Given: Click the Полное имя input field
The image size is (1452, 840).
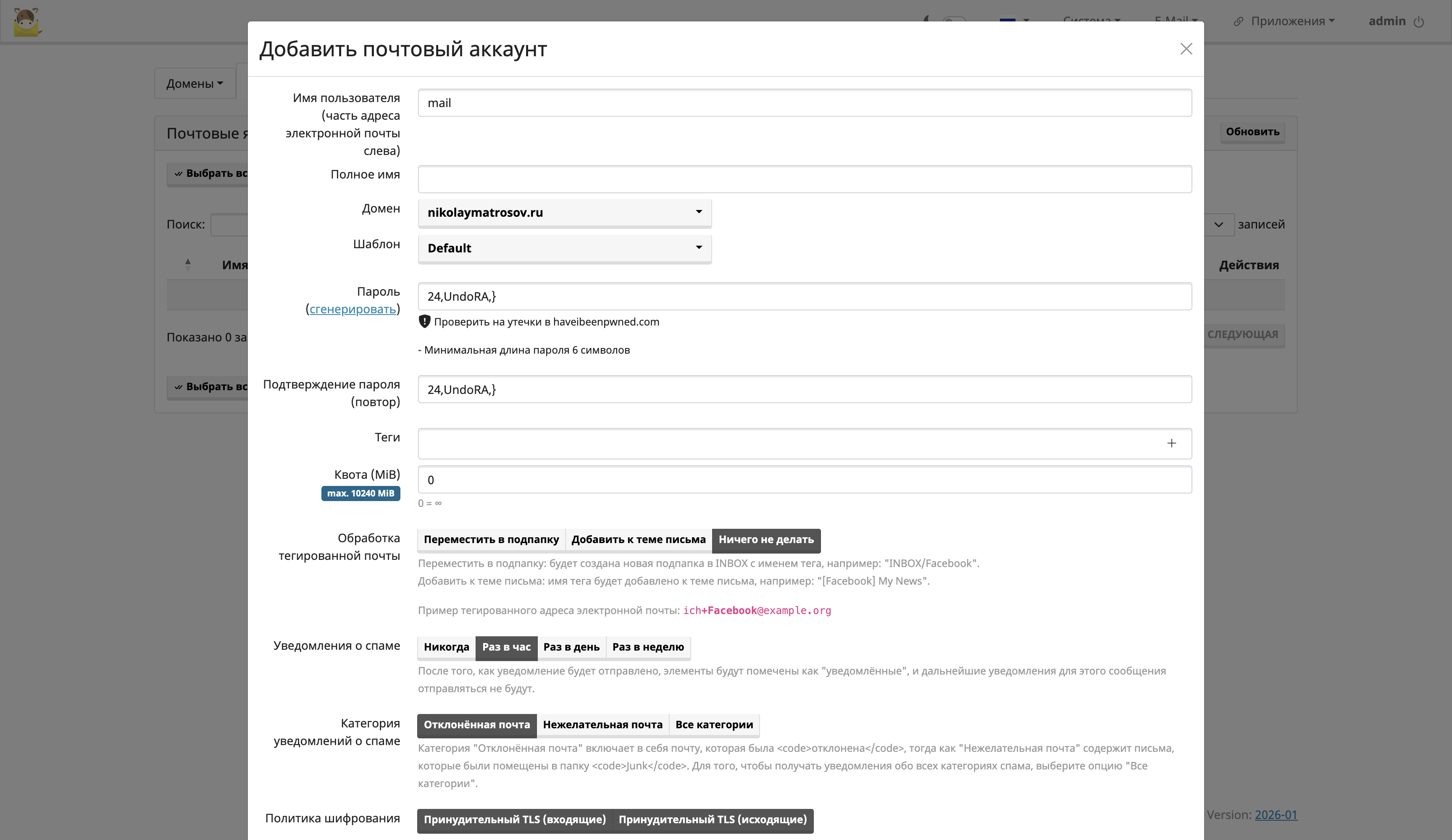Looking at the screenshot, I should pyautogui.click(x=805, y=179).
